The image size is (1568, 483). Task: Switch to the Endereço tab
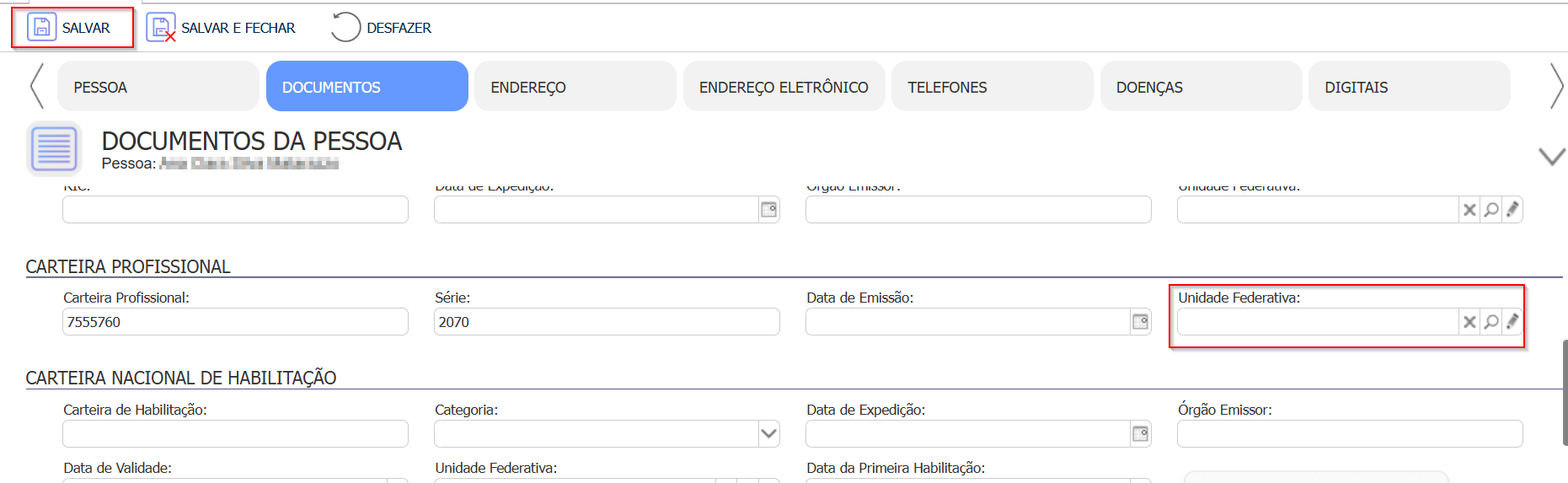point(575,87)
